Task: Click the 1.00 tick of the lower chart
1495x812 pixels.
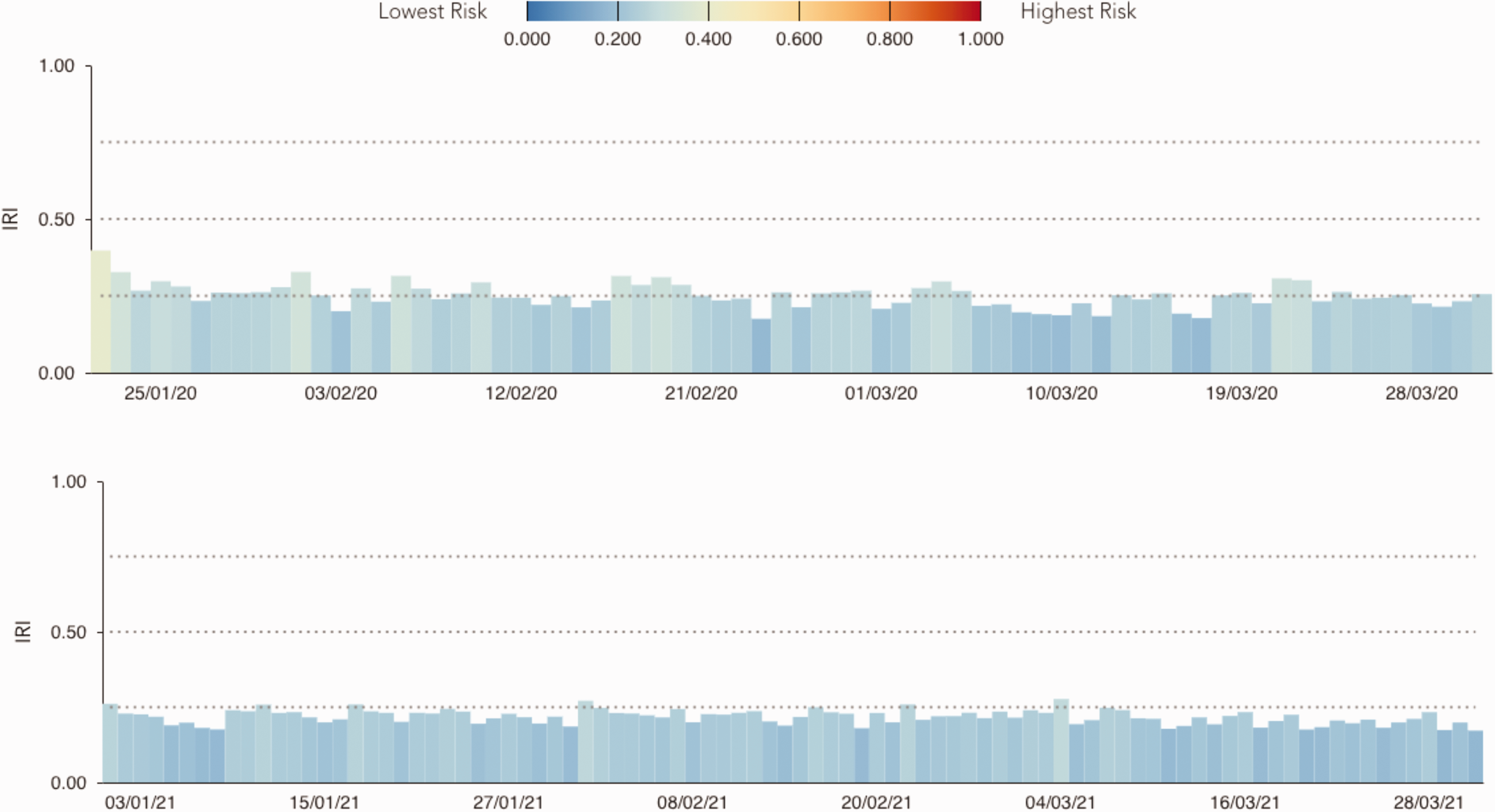Action: (x=68, y=482)
